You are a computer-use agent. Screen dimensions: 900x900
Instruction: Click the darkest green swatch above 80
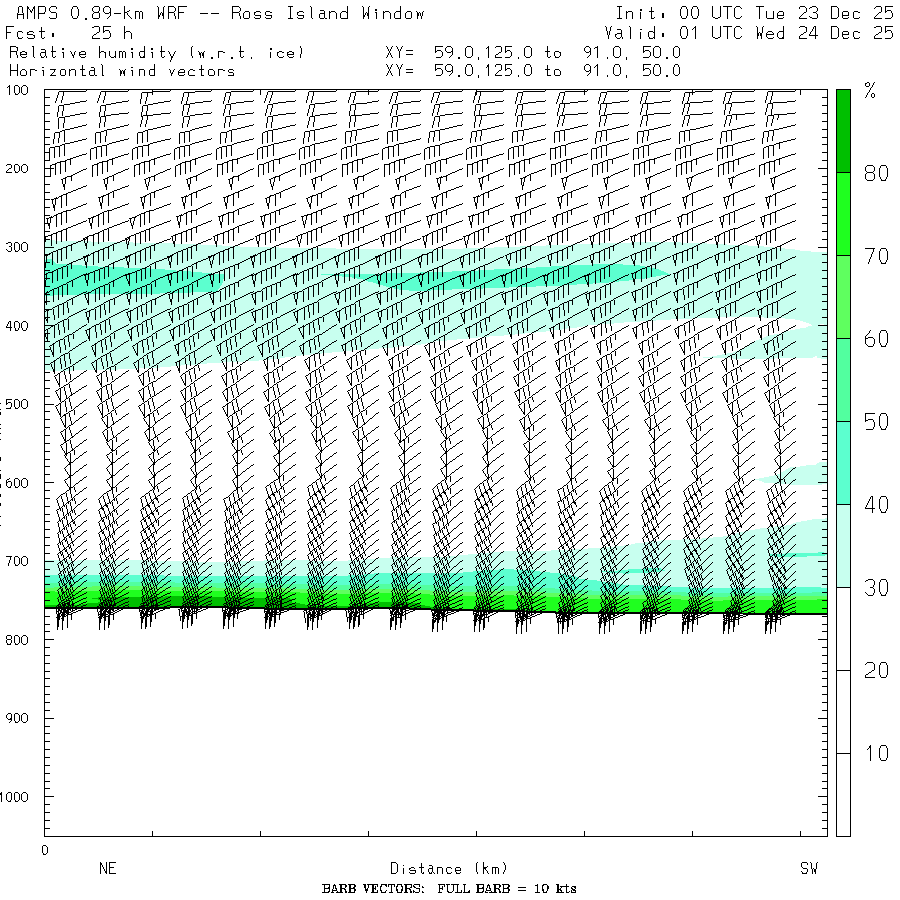pyautogui.click(x=843, y=130)
